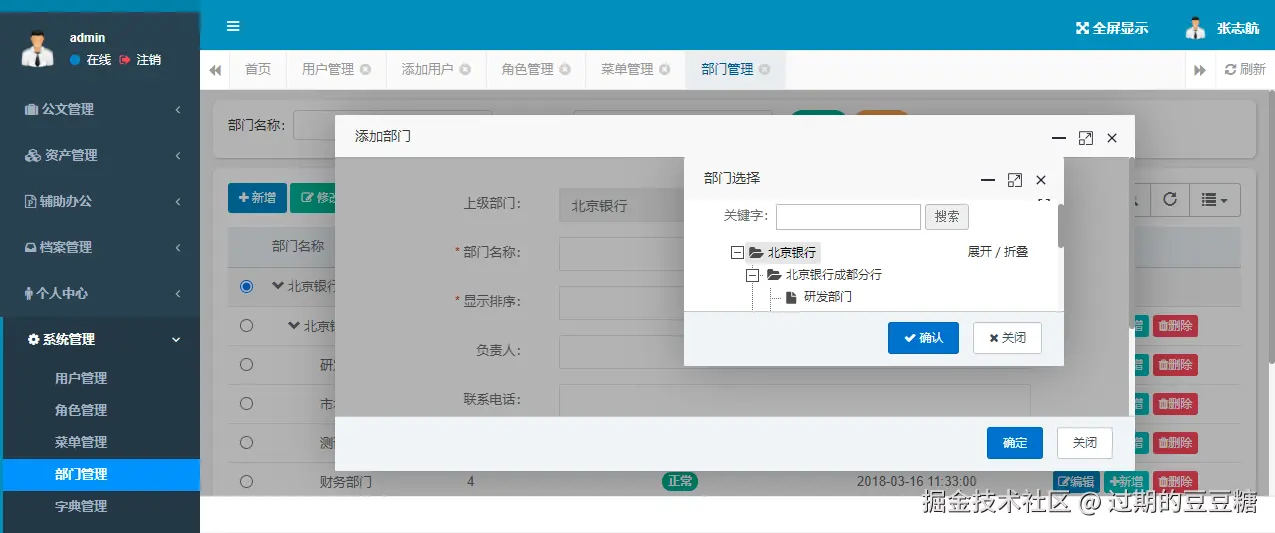Maximize the 部门选择 dialog
Image resolution: width=1275 pixels, height=533 pixels.
1015,180
